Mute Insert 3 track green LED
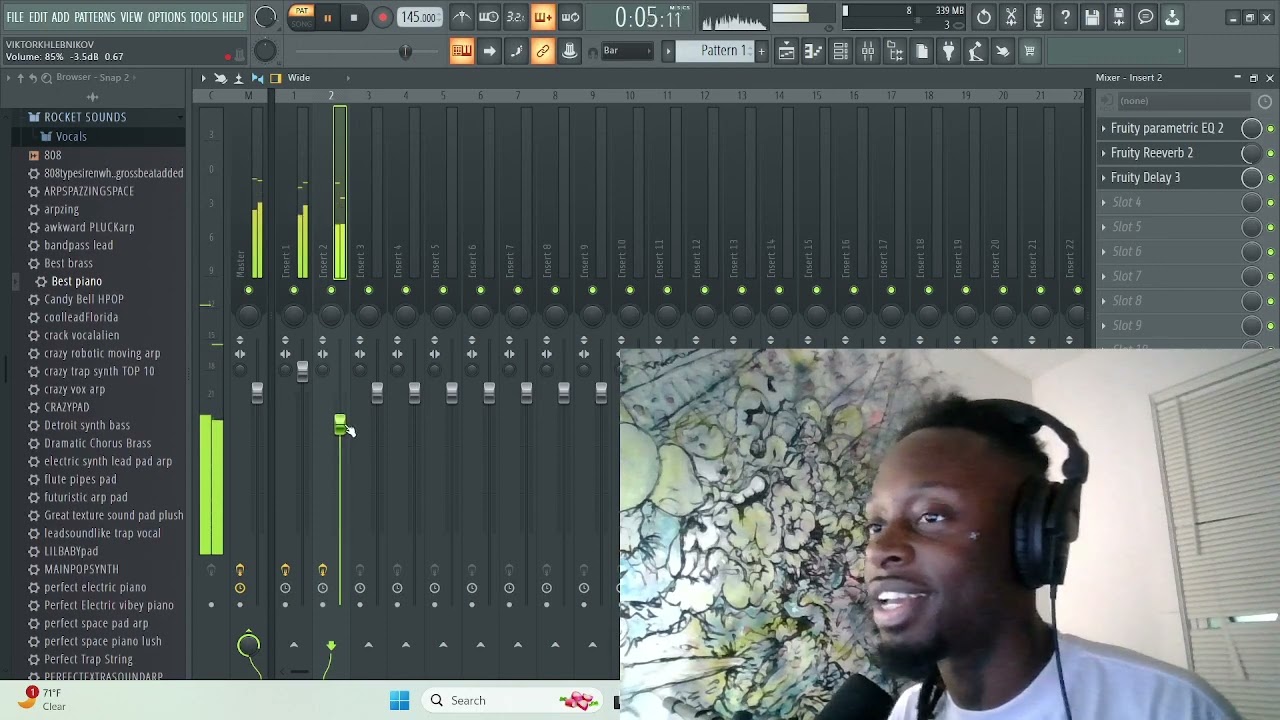1280x720 pixels. click(x=369, y=290)
